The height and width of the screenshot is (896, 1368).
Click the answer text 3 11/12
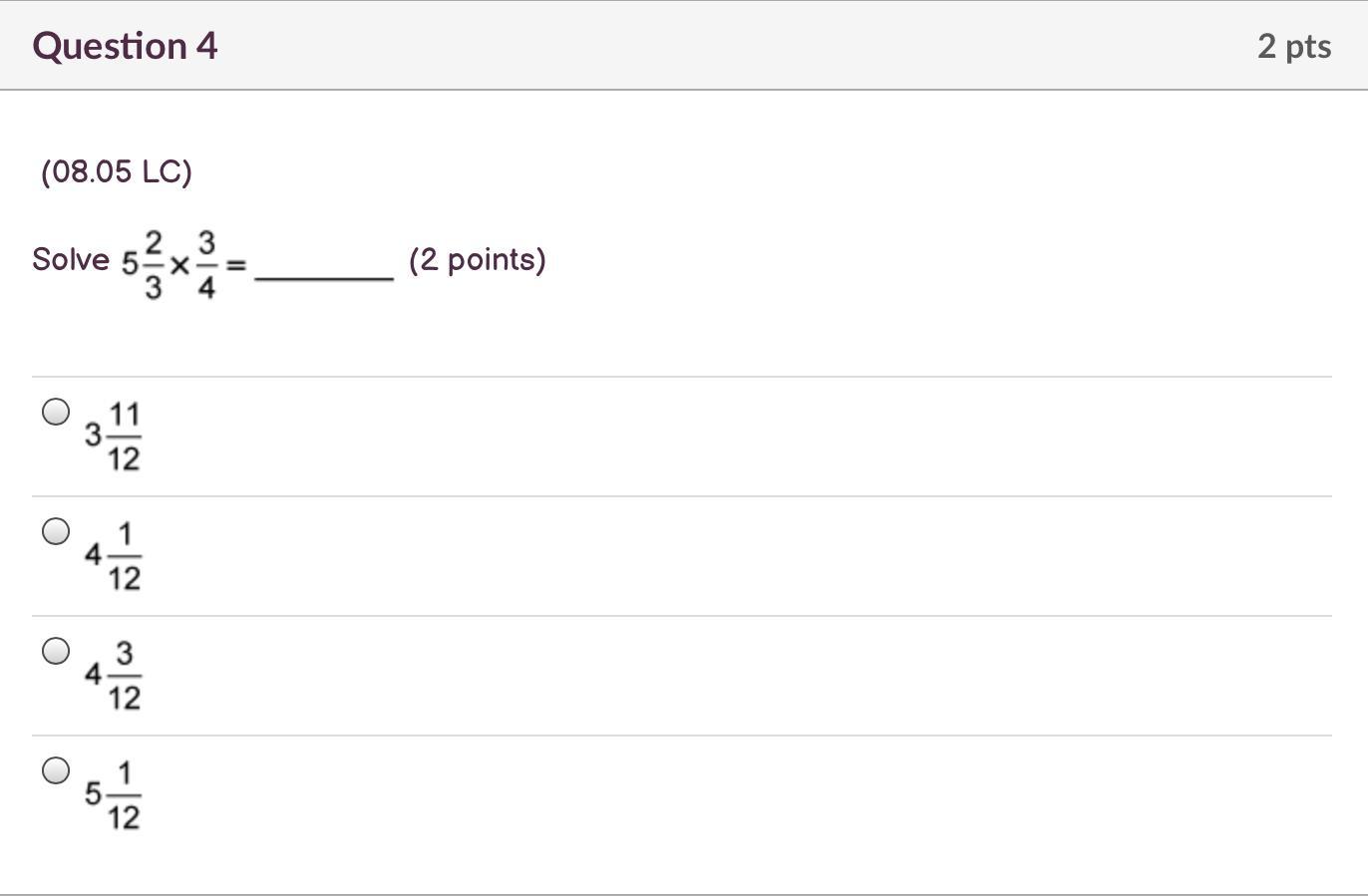(x=113, y=437)
